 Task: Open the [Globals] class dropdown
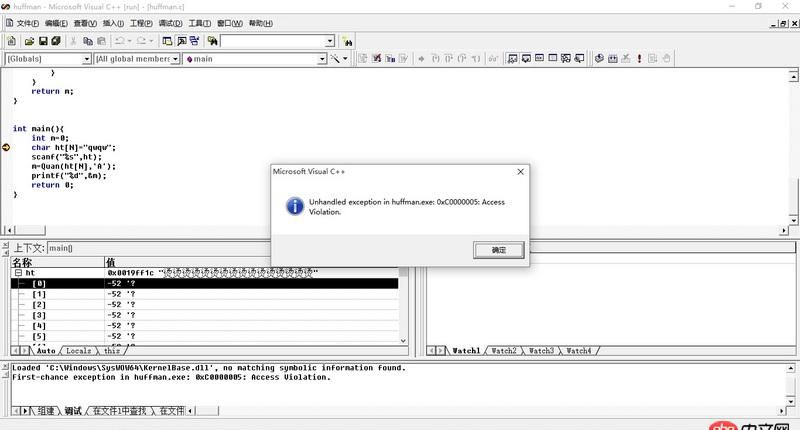coord(86,59)
